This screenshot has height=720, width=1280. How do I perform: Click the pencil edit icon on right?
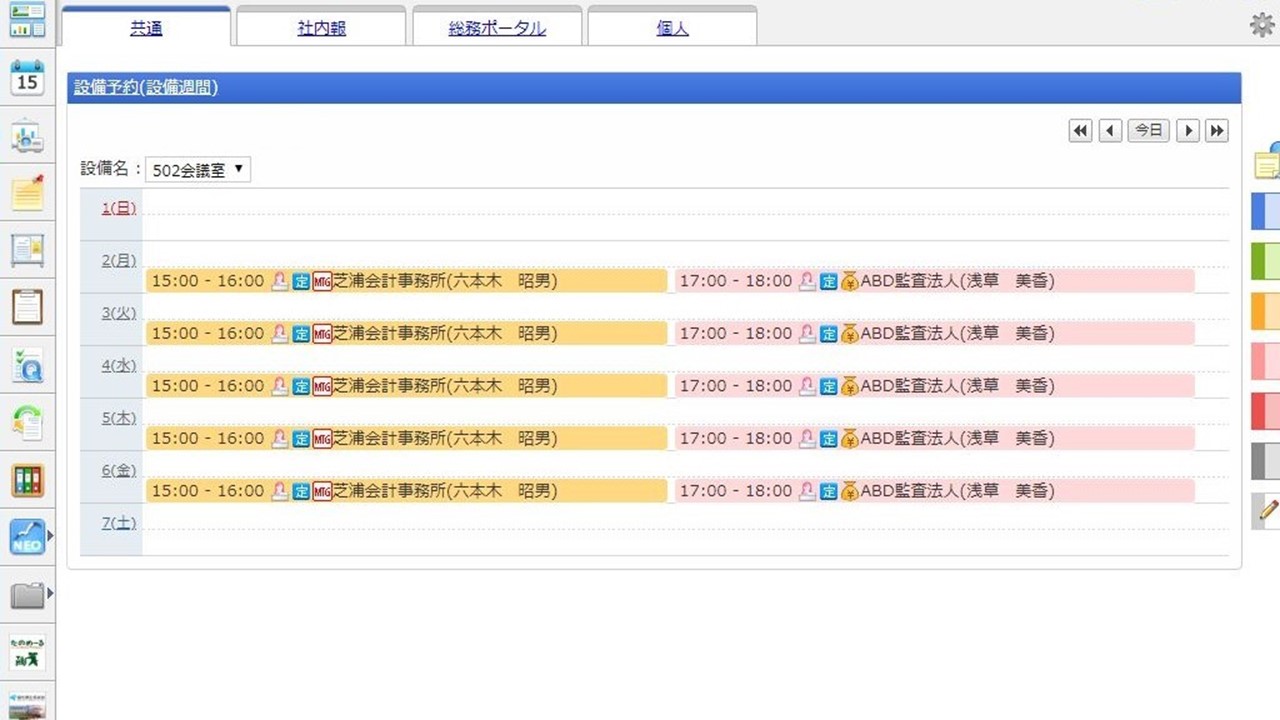(1266, 511)
